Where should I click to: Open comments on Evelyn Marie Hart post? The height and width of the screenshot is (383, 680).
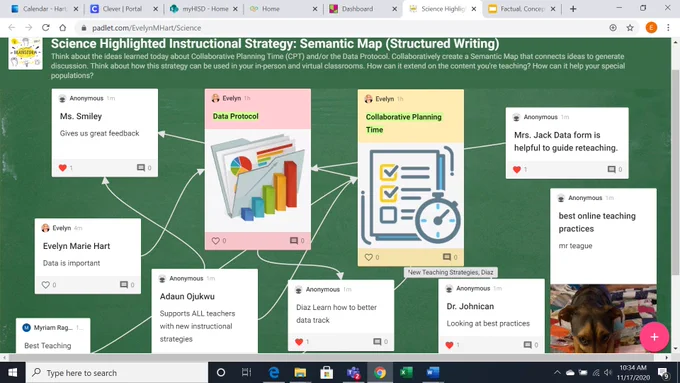[x=124, y=285]
